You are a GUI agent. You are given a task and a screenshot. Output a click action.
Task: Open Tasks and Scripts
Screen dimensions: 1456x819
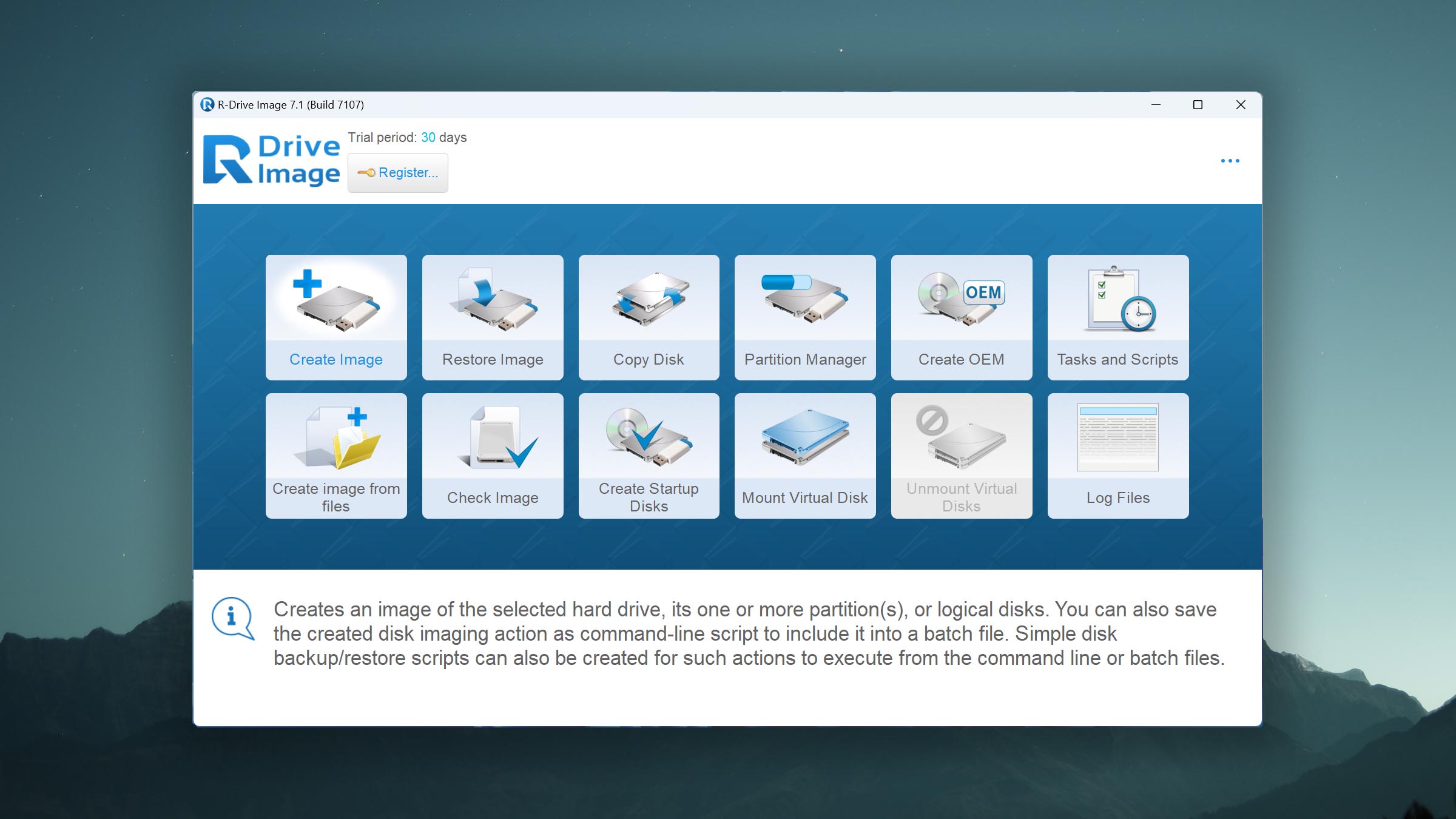point(1118,317)
